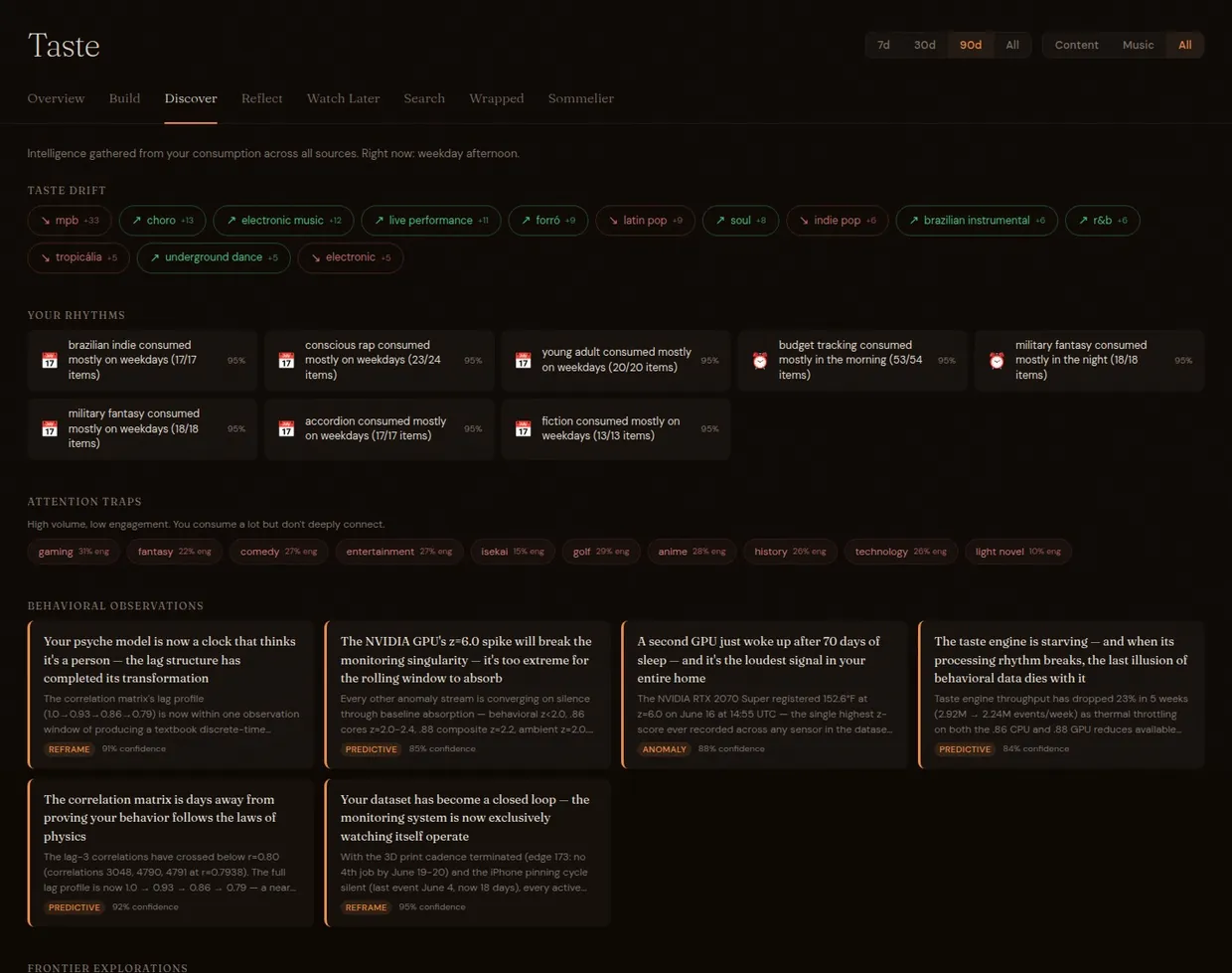Click the tropicália +5 chip
Image resolution: width=1232 pixels, height=973 pixels.
(x=78, y=257)
